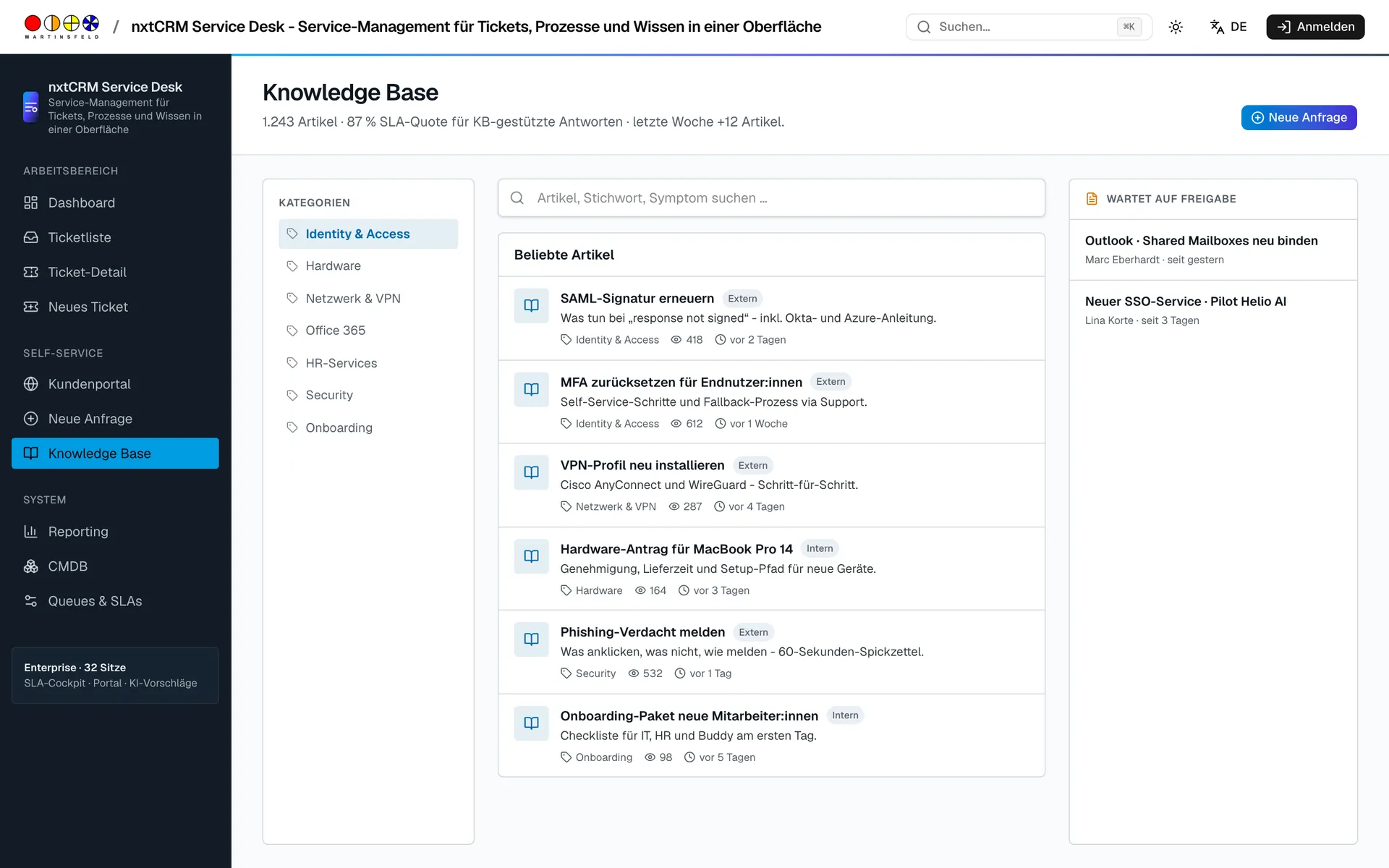
Task: Click the clock icon beside vor 1 Woche
Action: pos(721,424)
